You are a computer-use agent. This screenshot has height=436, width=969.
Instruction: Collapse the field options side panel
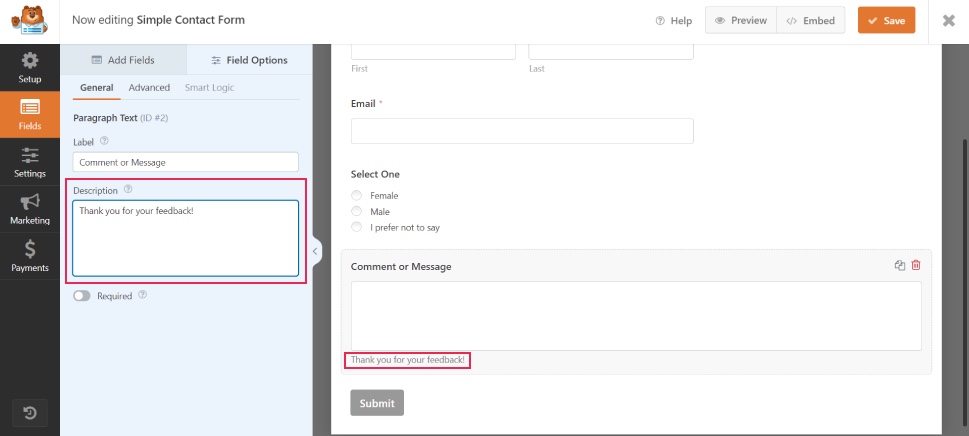(315, 252)
